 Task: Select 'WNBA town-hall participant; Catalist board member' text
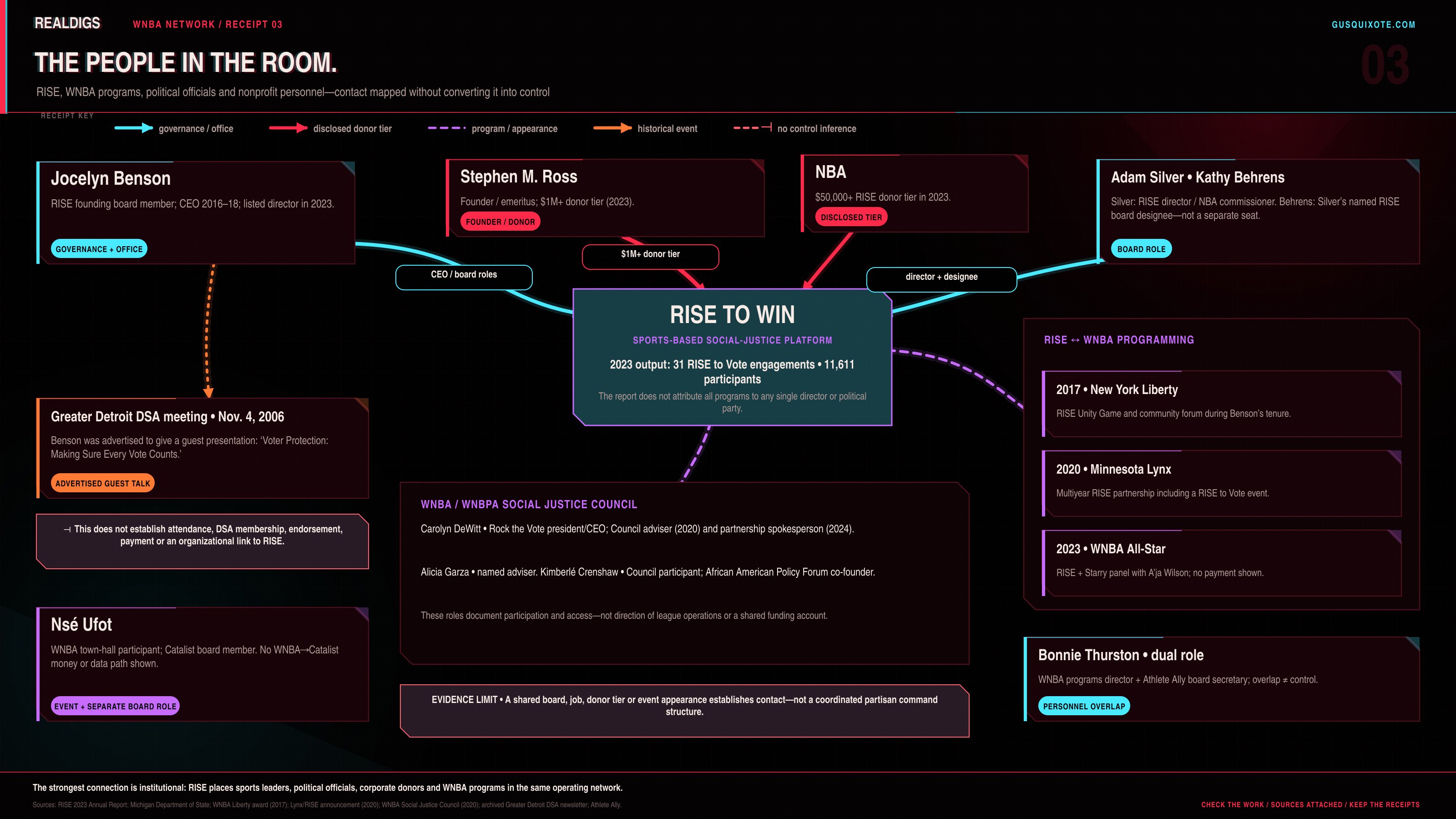pyautogui.click(x=194, y=657)
